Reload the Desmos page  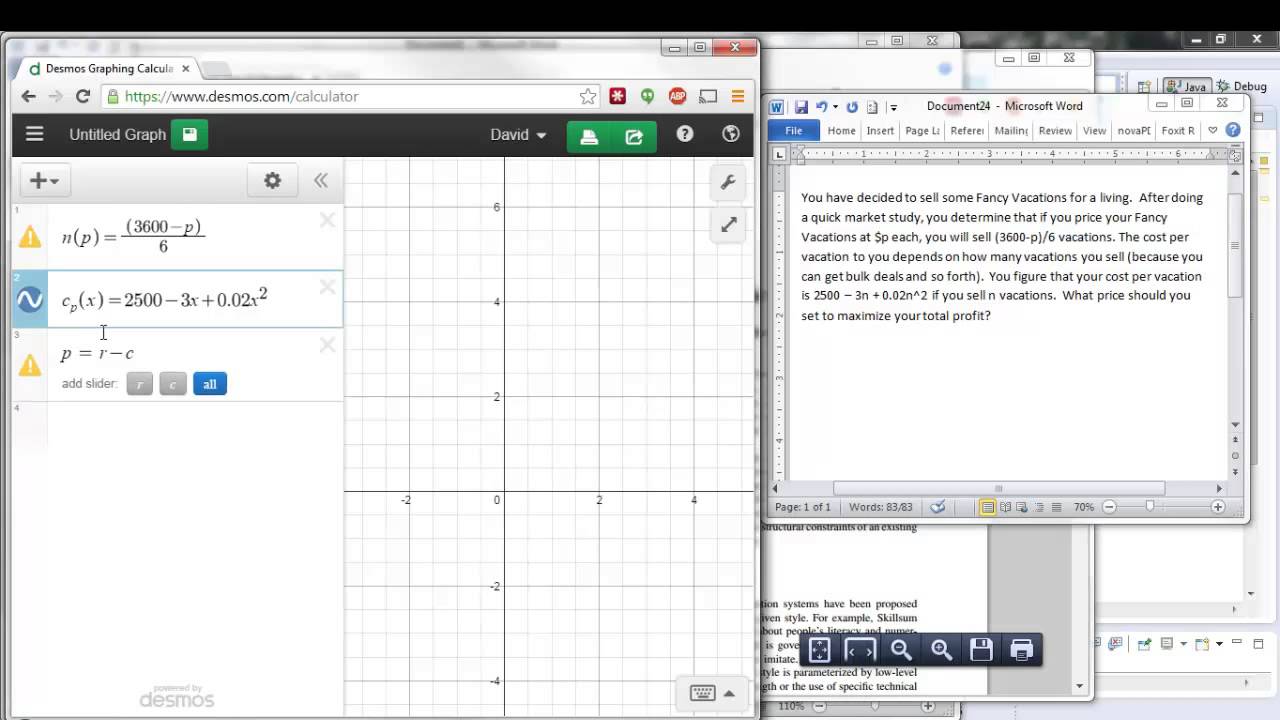[x=83, y=96]
